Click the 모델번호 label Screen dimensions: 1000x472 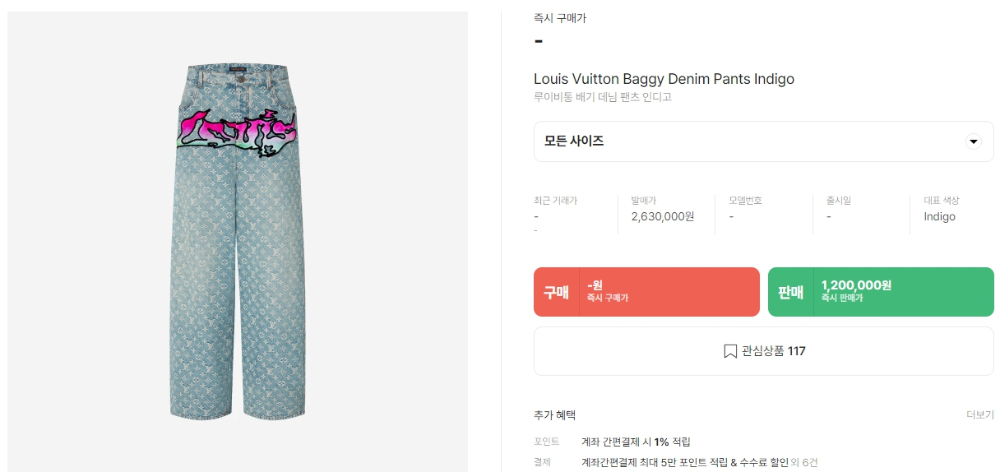tap(746, 201)
